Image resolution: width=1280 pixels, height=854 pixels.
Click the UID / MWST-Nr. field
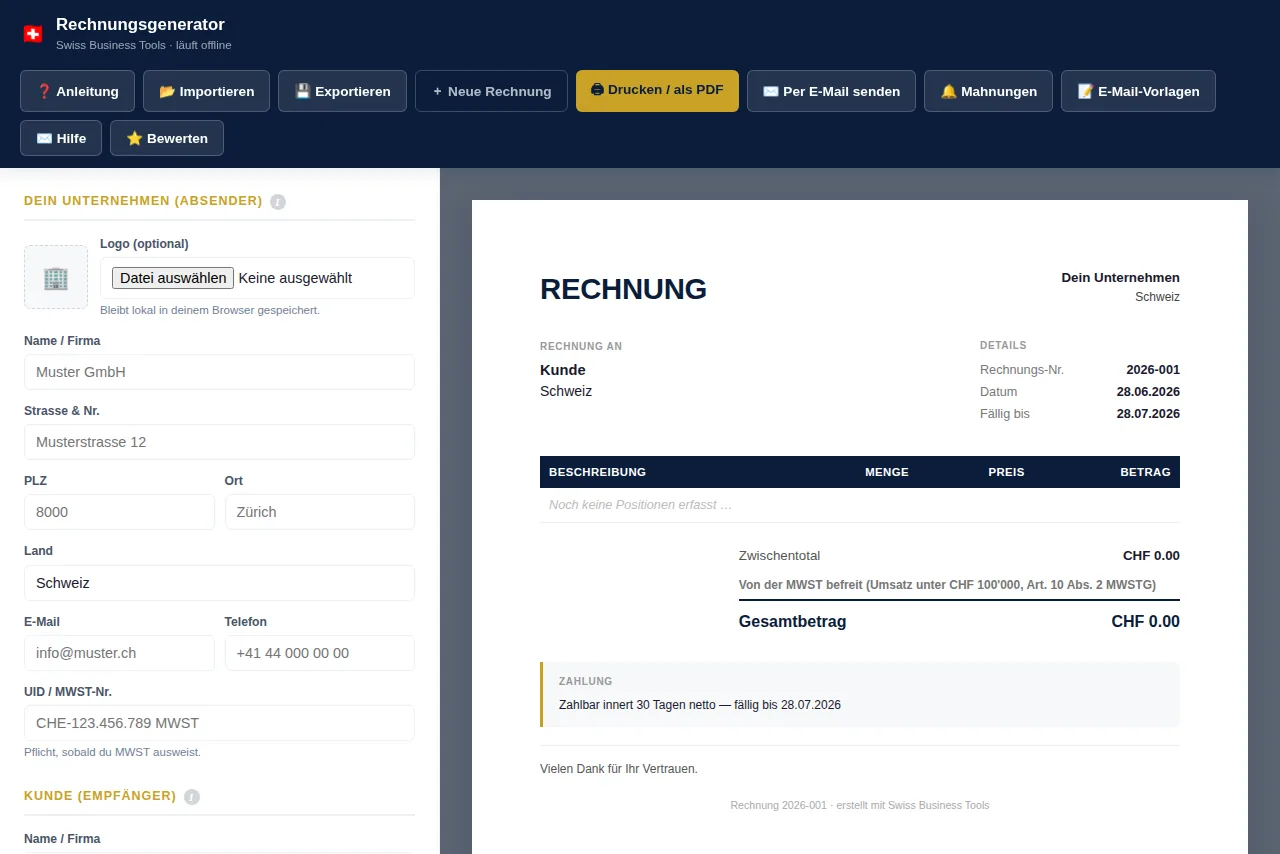tap(219, 723)
